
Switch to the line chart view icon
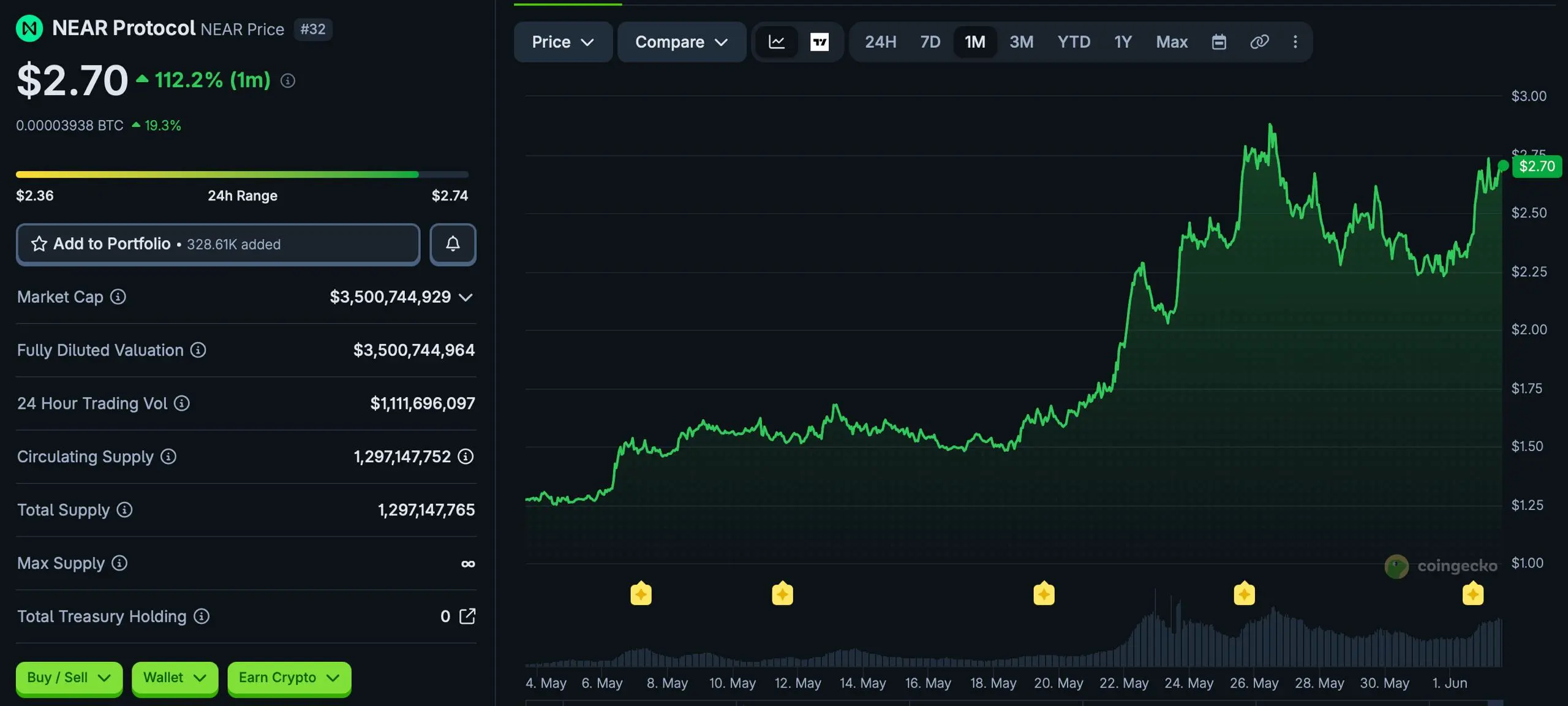click(x=777, y=42)
